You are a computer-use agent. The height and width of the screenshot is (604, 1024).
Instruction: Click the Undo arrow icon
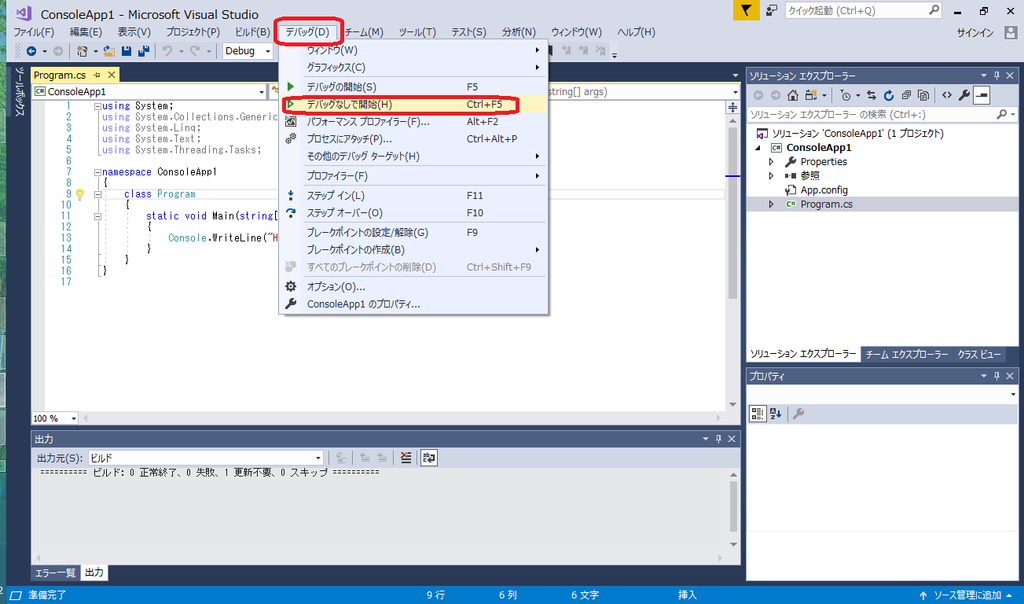tap(167, 51)
